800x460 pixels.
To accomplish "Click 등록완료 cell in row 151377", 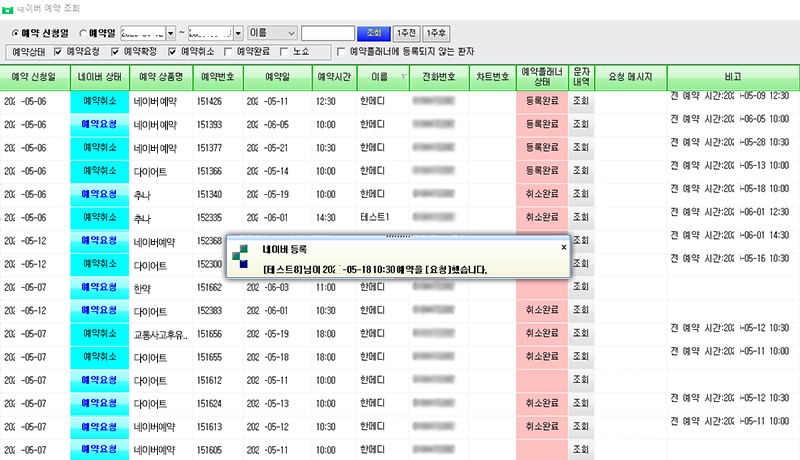I will click(542, 147).
